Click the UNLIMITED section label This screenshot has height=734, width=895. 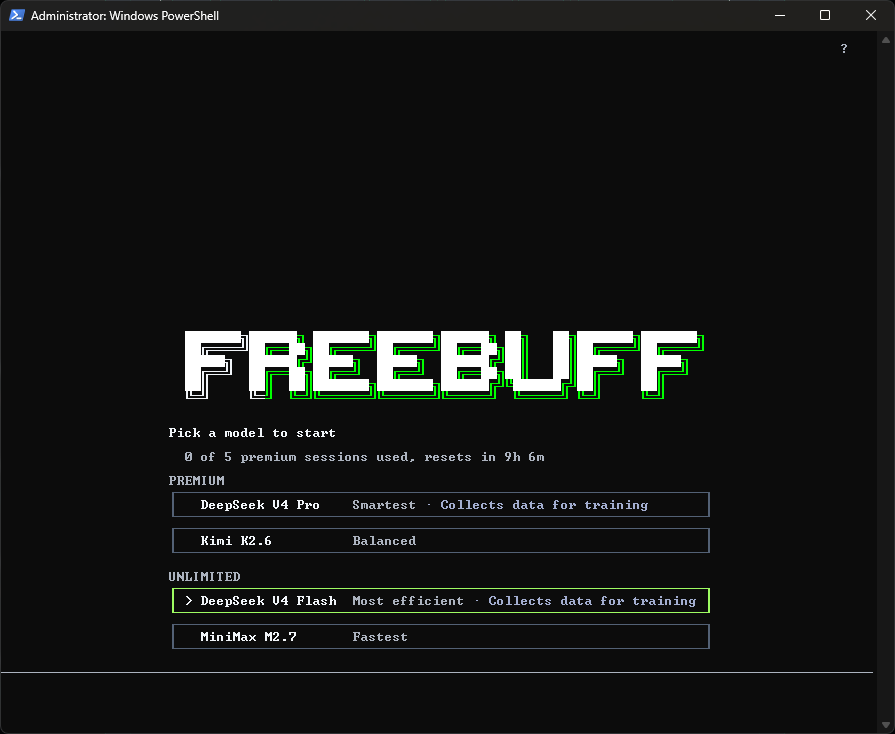click(204, 576)
